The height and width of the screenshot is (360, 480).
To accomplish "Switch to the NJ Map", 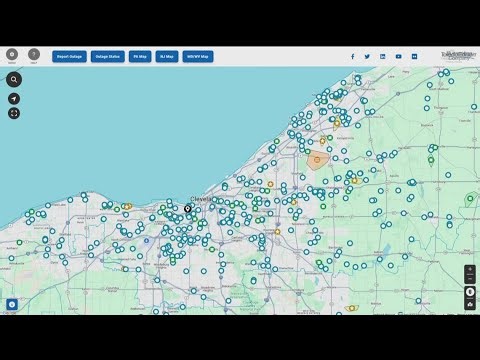I will 167,57.
